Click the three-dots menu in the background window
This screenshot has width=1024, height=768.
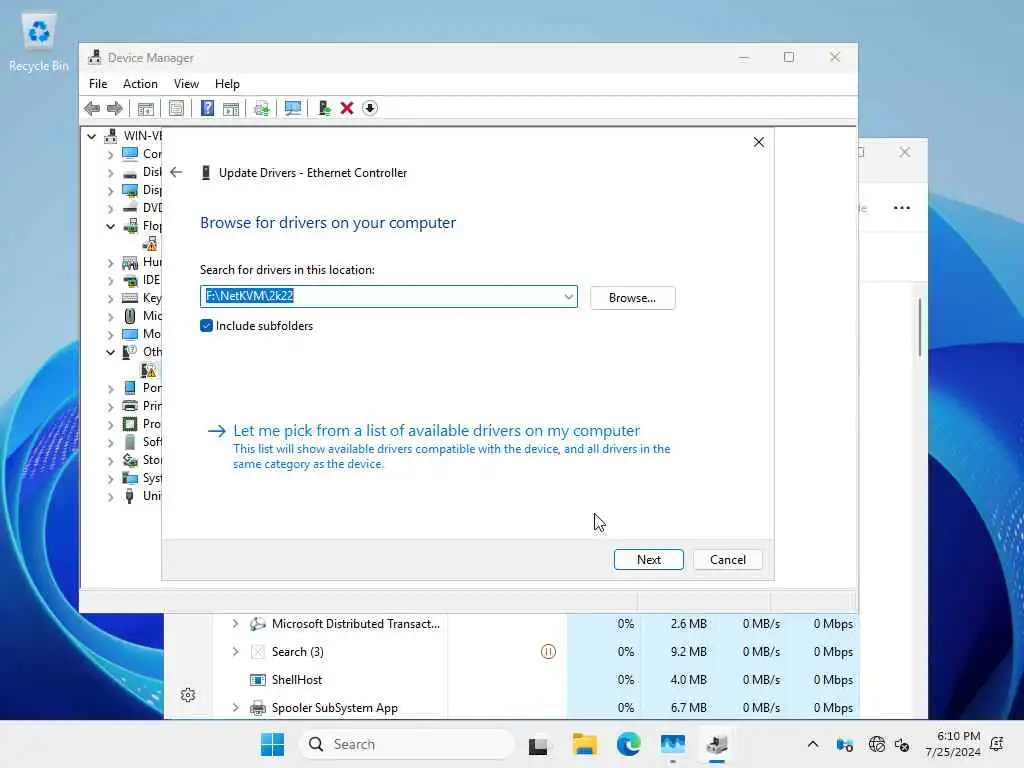(x=902, y=208)
